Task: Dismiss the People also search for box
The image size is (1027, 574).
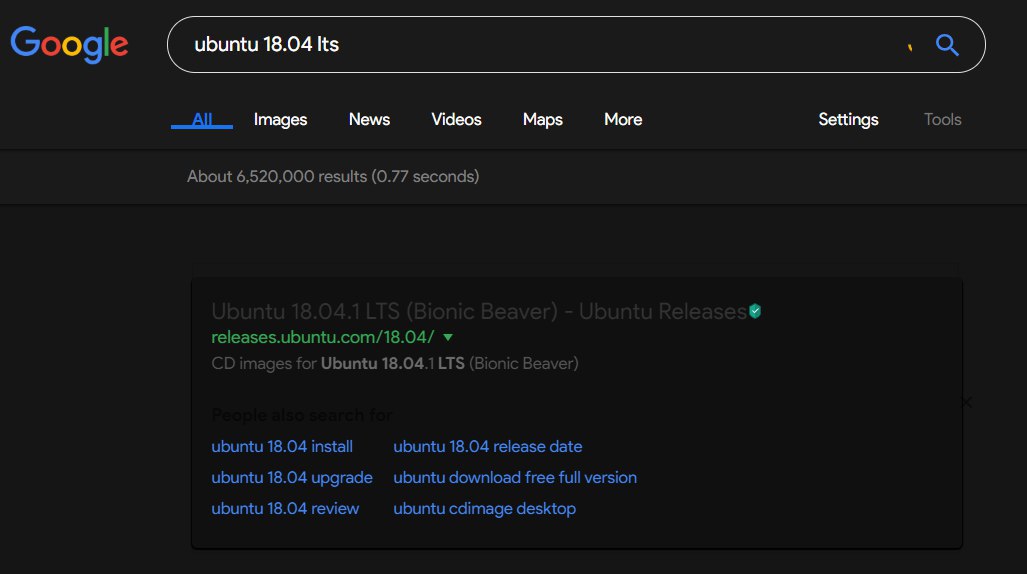Action: tap(966, 402)
